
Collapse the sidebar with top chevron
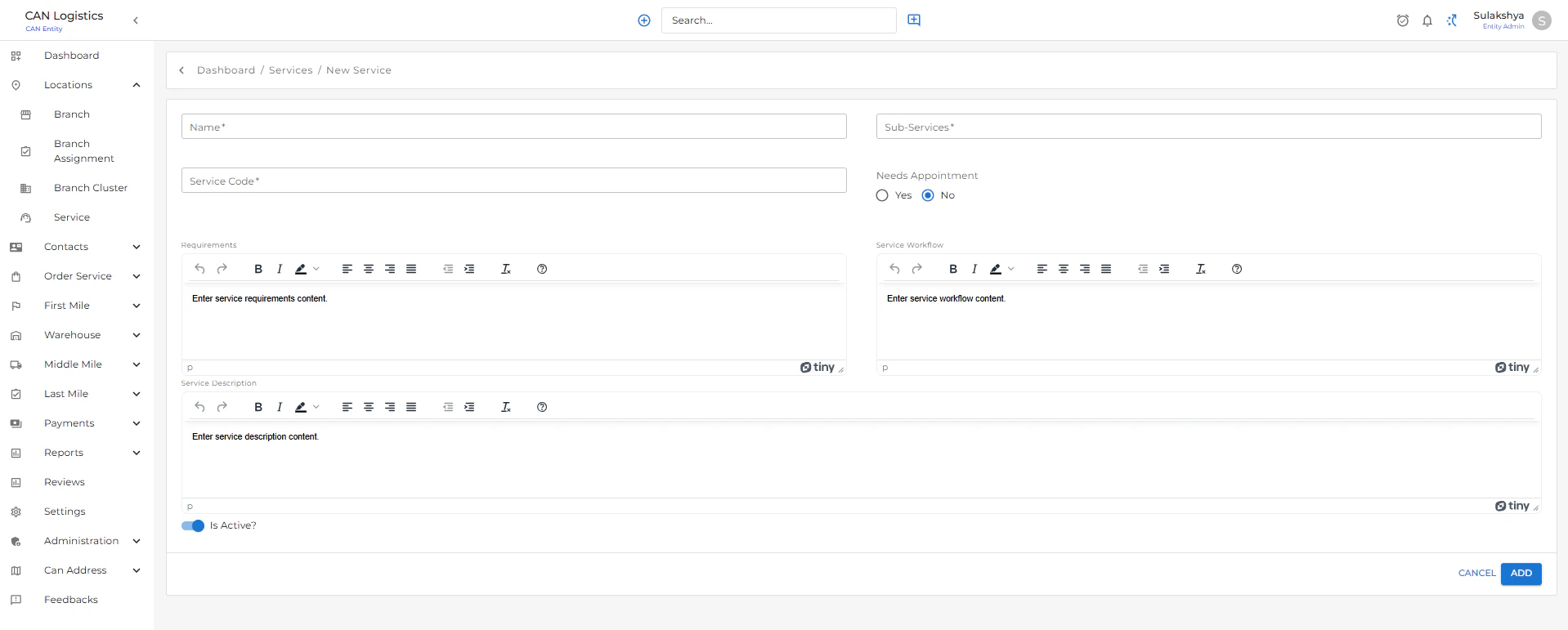pos(136,20)
